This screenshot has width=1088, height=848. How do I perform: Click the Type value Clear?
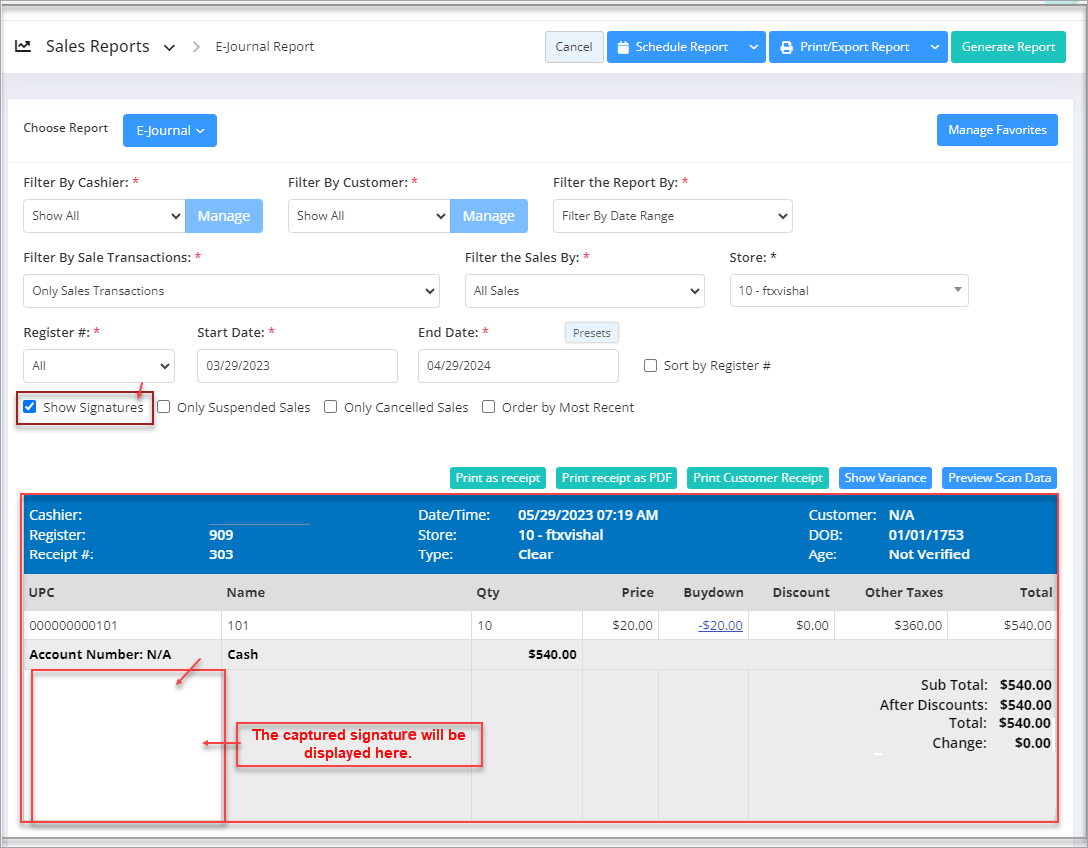point(536,554)
